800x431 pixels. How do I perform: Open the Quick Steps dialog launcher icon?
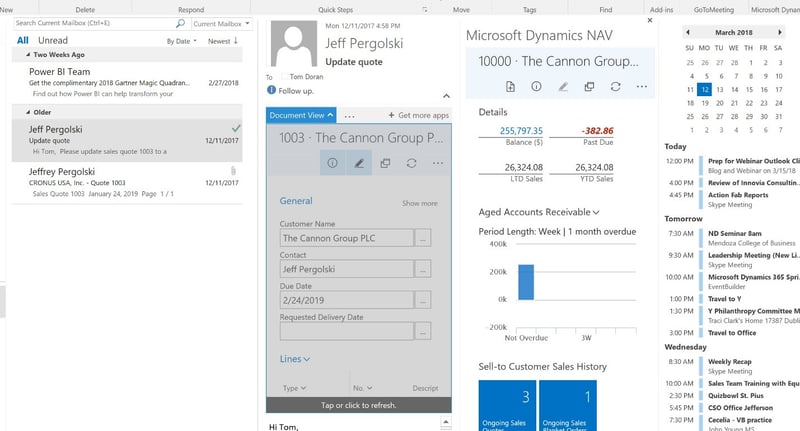click(424, 10)
